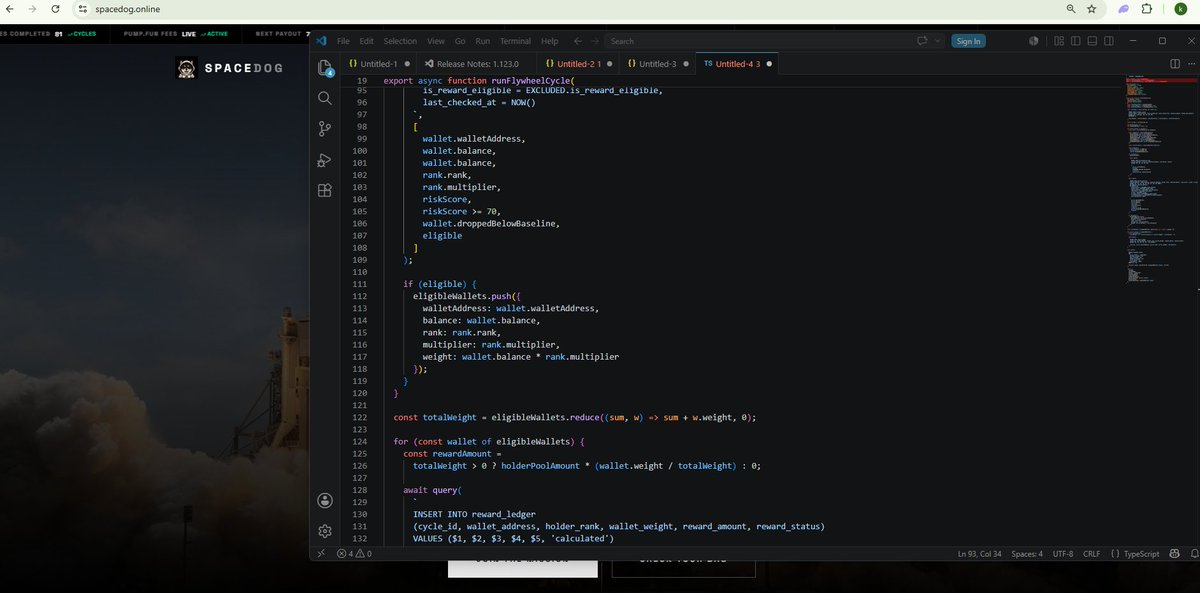Switch to the Untitled-2 tab
Image resolution: width=1200 pixels, height=593 pixels.
point(578,63)
